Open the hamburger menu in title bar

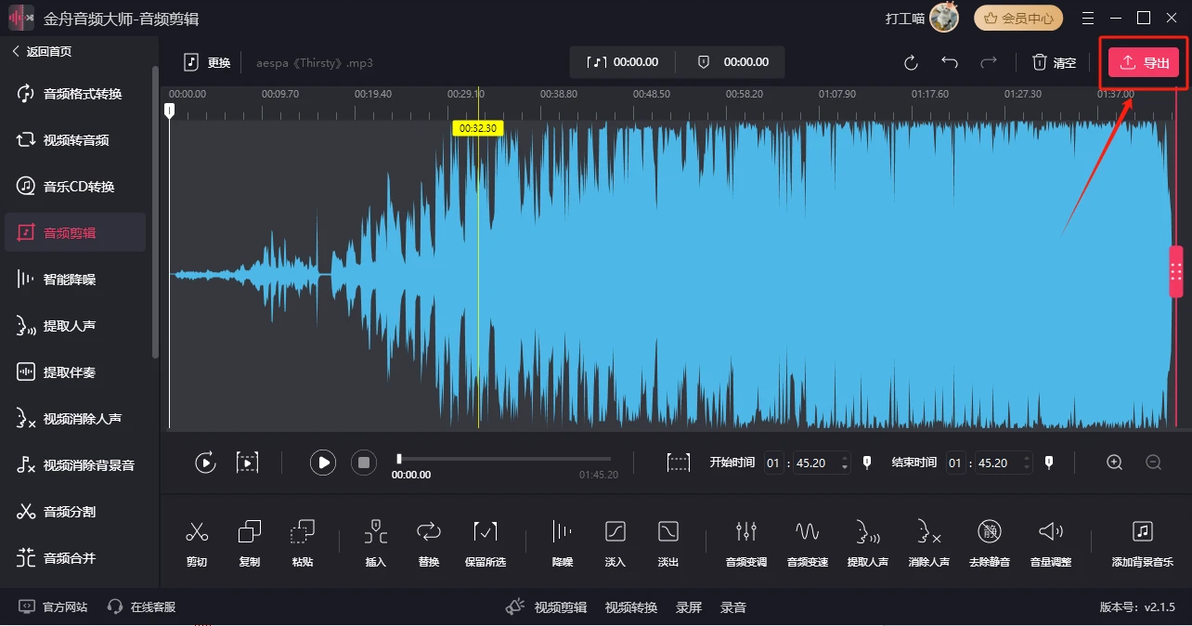click(x=1088, y=18)
